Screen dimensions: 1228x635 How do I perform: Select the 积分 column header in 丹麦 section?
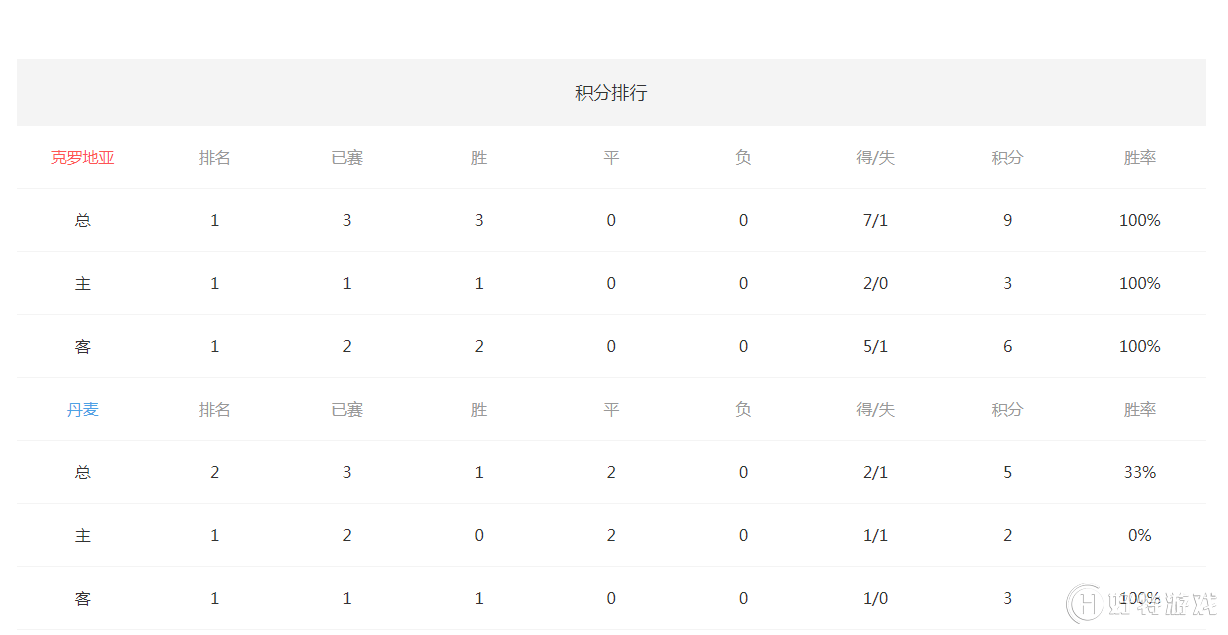coord(1007,410)
